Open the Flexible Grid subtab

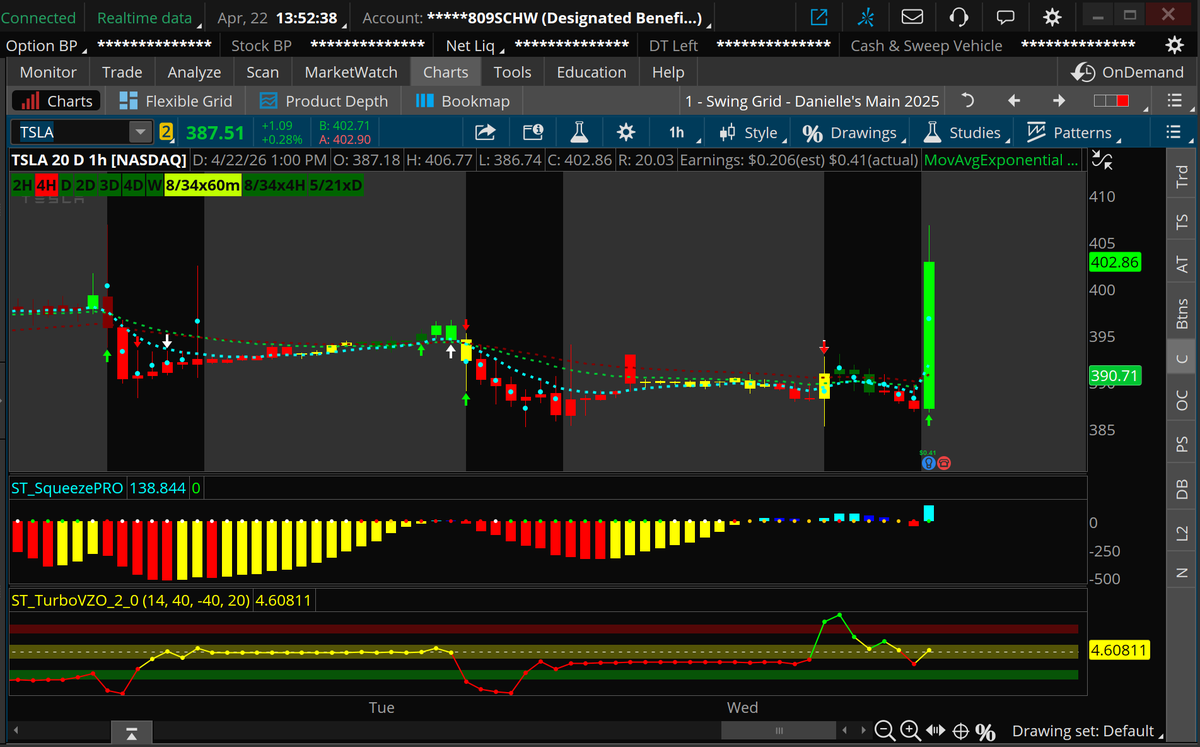point(176,101)
